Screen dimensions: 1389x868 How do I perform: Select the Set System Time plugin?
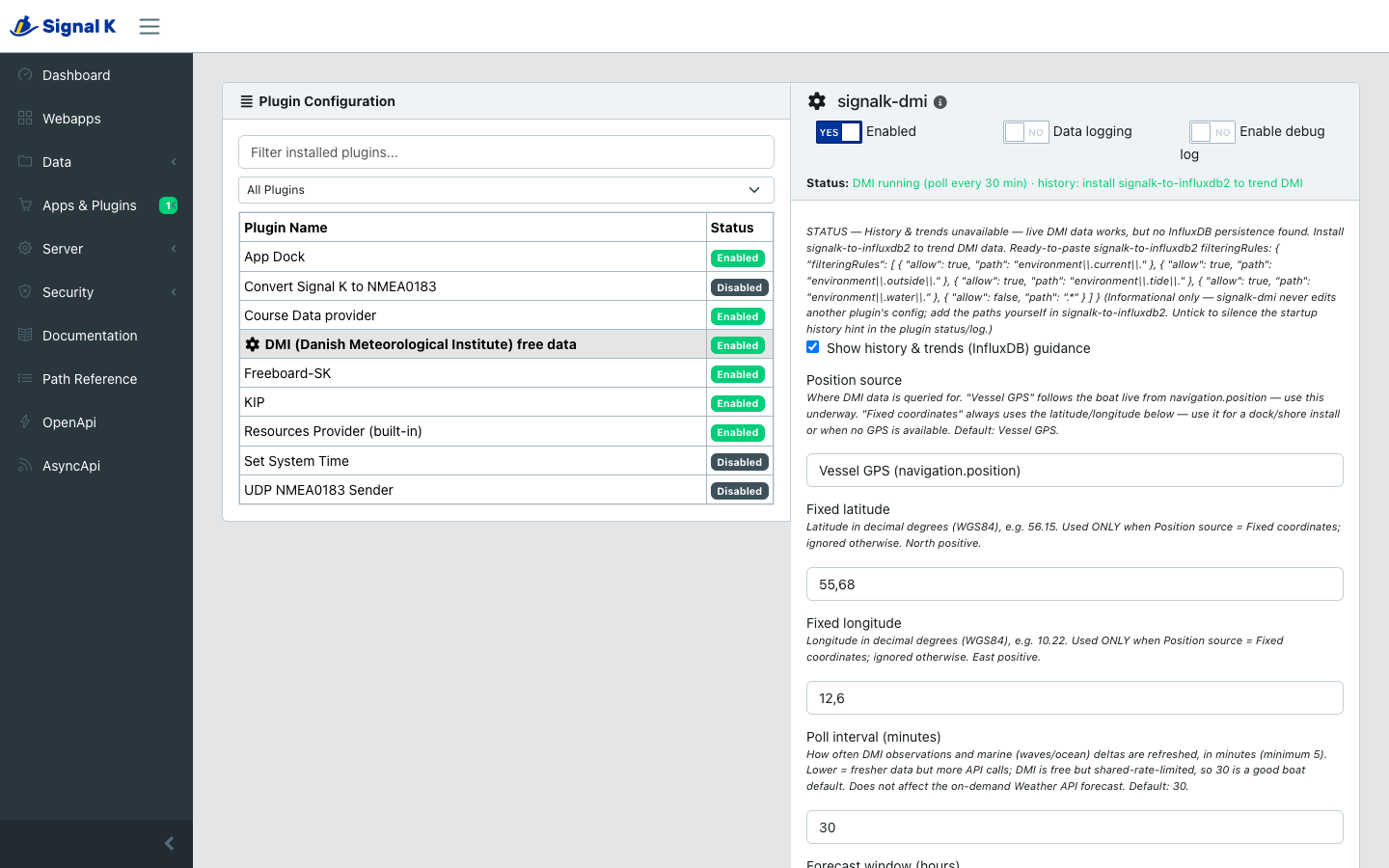[506, 461]
